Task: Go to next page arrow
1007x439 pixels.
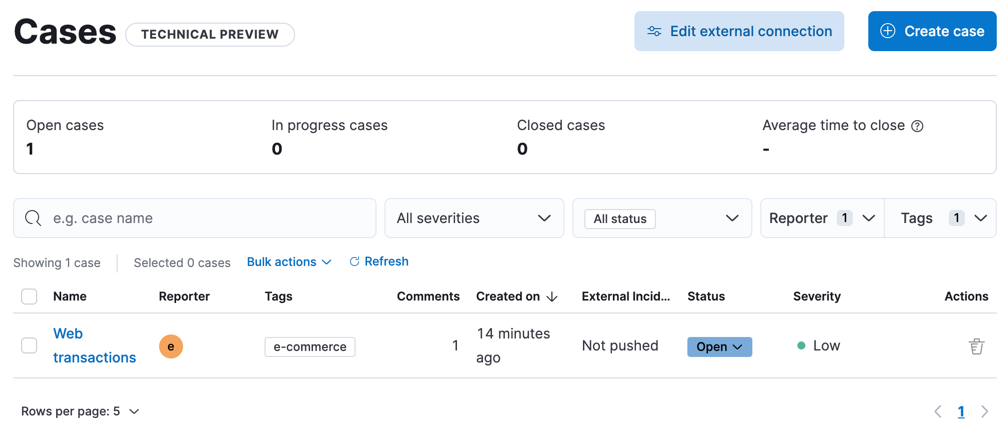Action: (985, 411)
